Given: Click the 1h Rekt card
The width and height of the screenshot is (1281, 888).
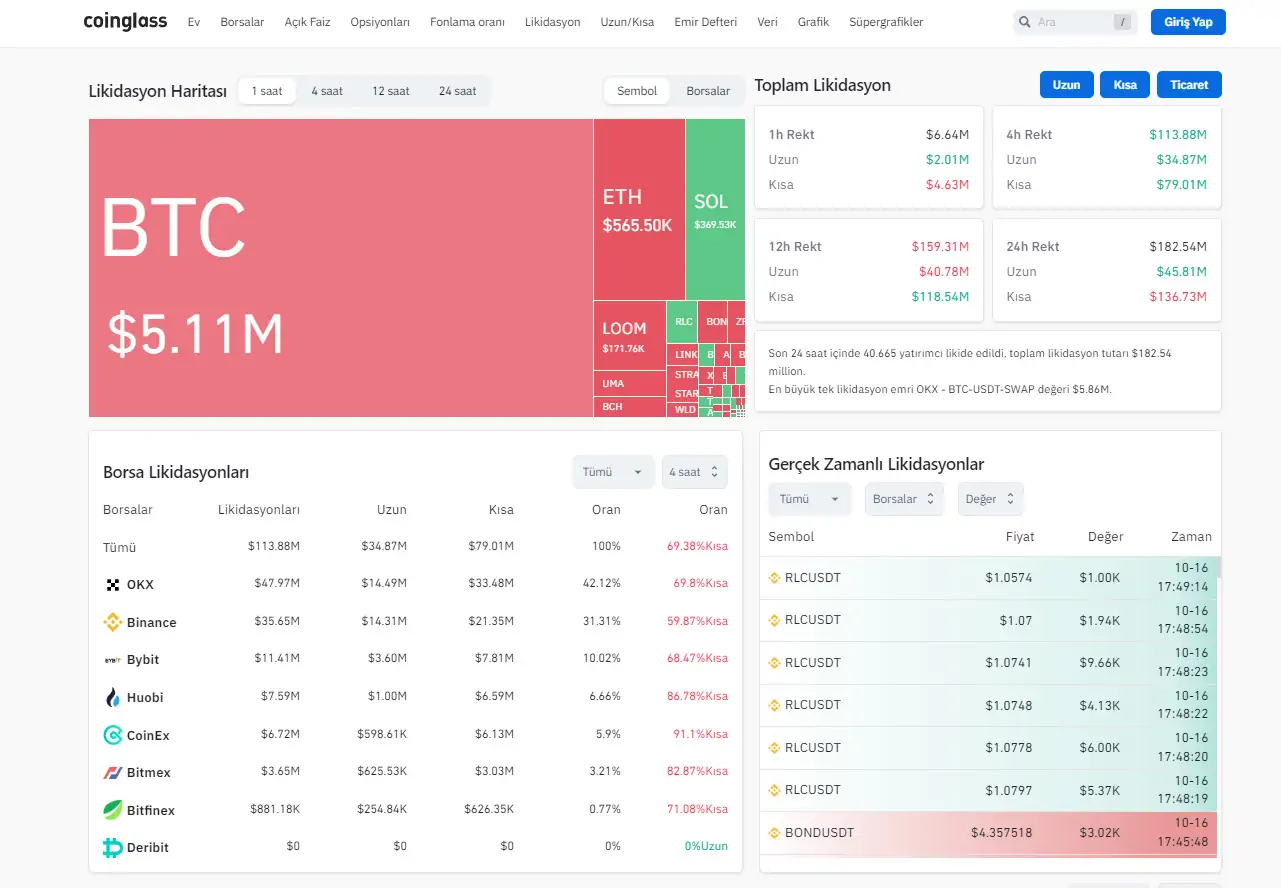Looking at the screenshot, I should tap(869, 158).
